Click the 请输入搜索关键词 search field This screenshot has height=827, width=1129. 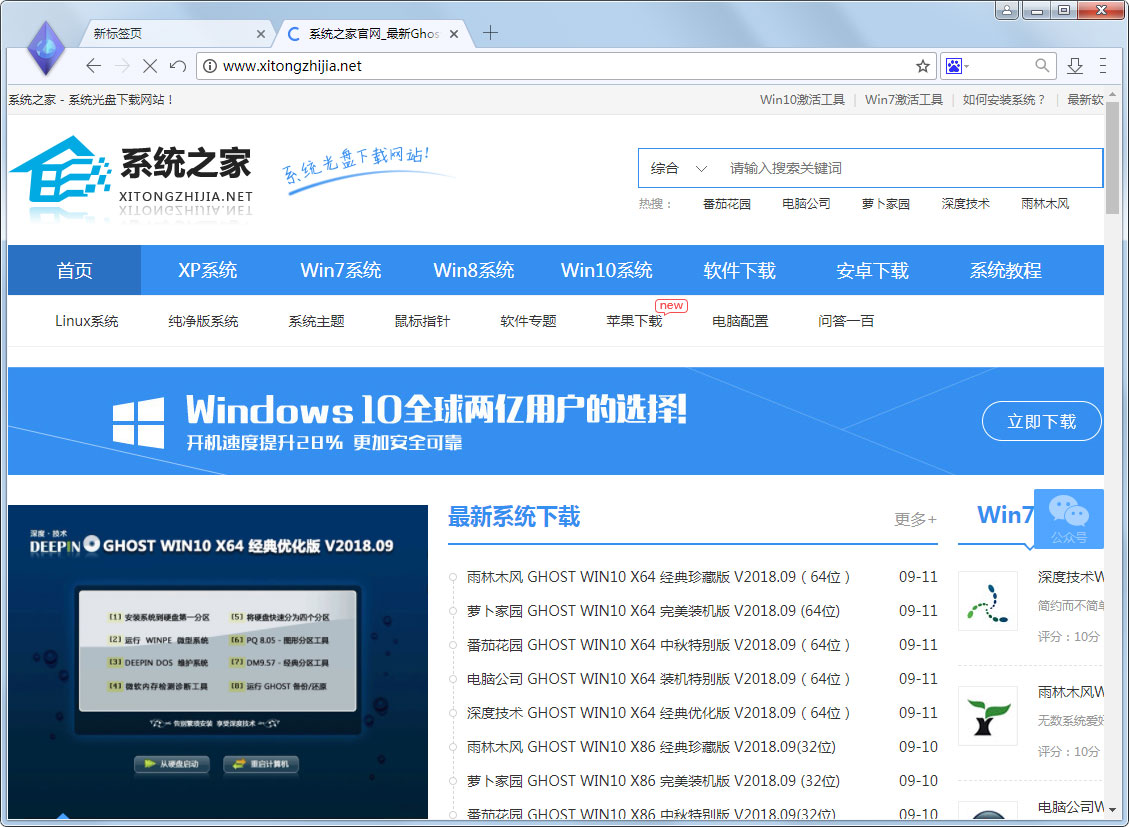(x=911, y=168)
